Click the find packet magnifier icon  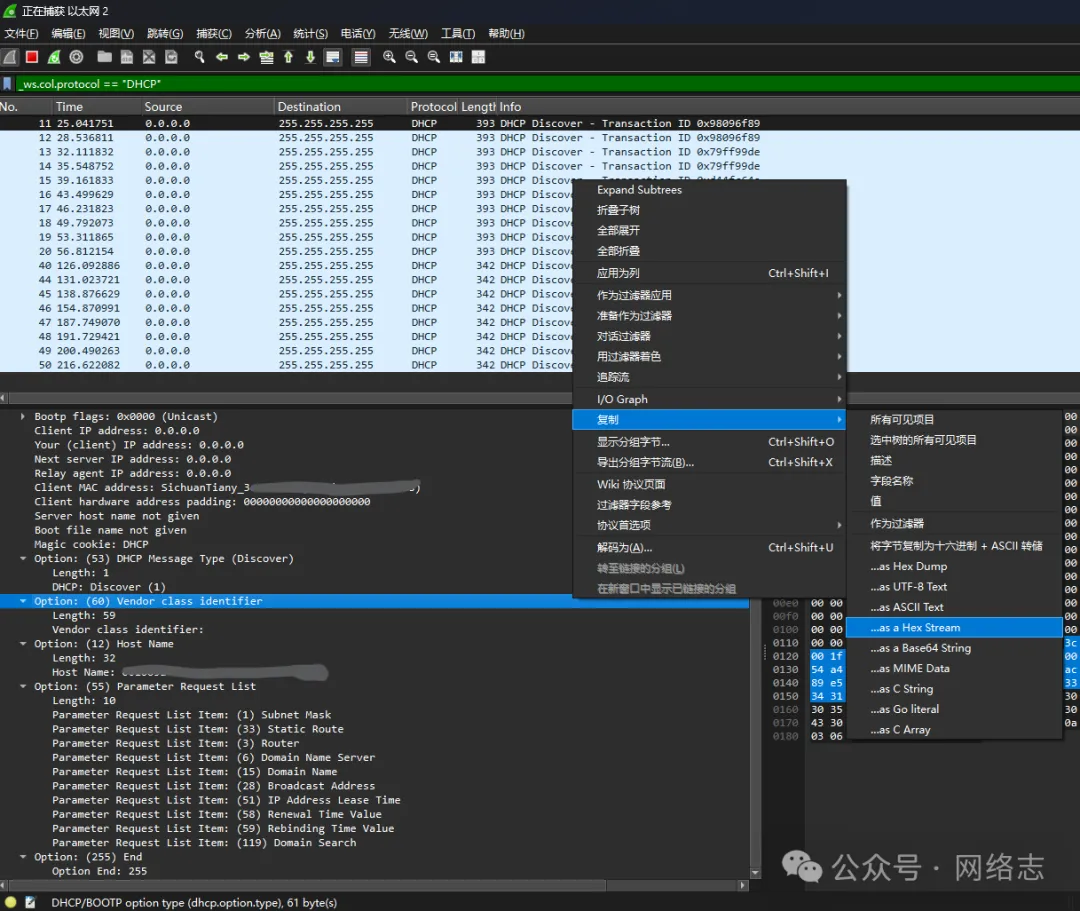199,57
